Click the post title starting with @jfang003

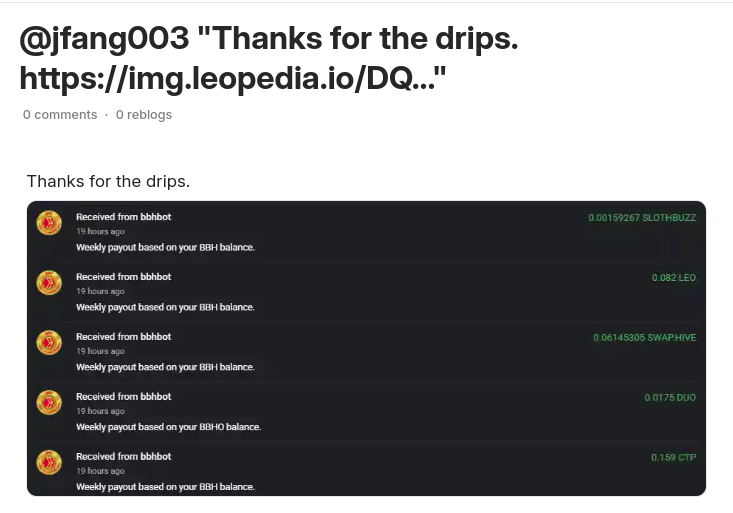click(269, 58)
